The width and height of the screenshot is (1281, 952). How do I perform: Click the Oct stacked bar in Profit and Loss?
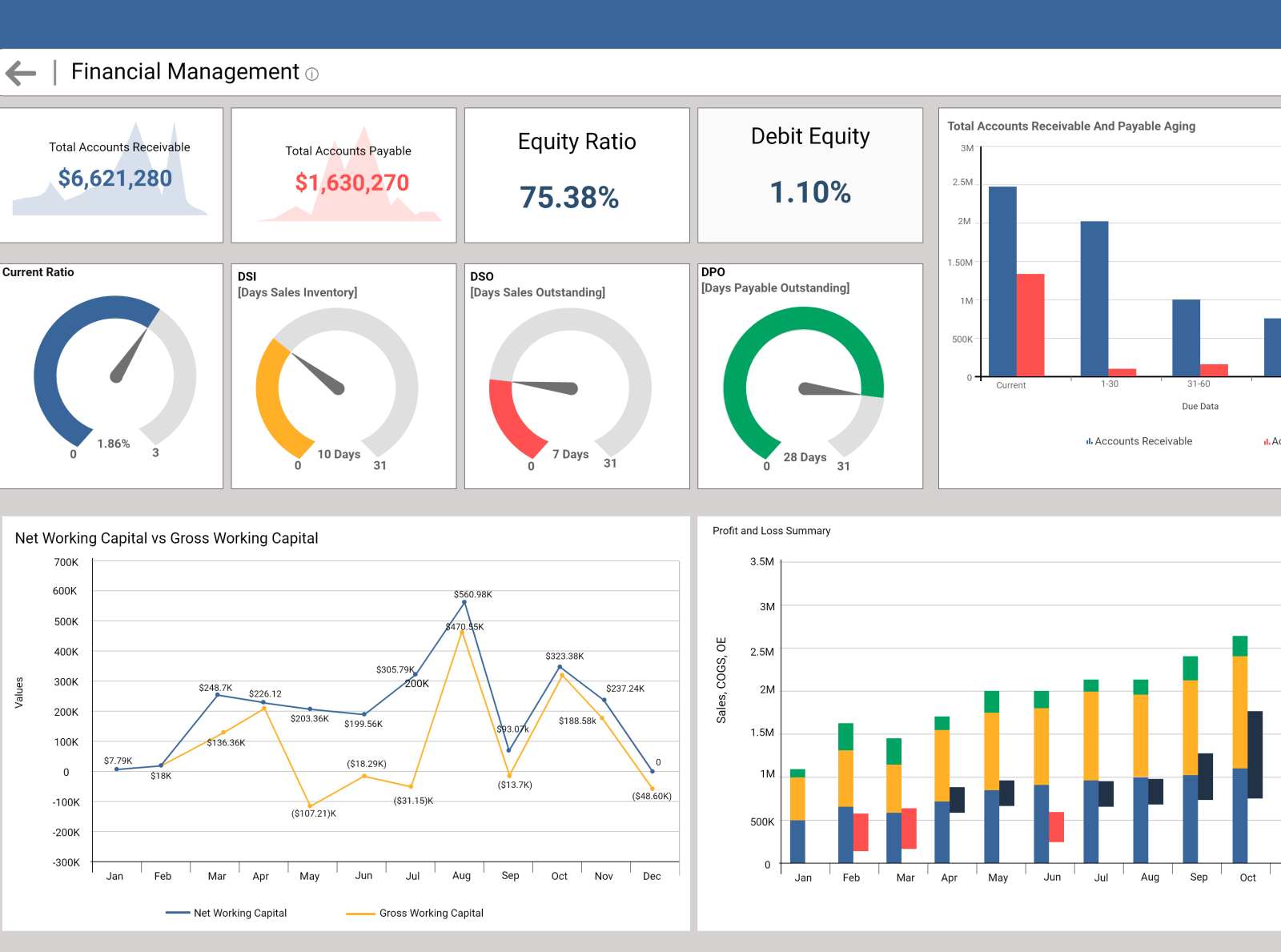[1240, 749]
